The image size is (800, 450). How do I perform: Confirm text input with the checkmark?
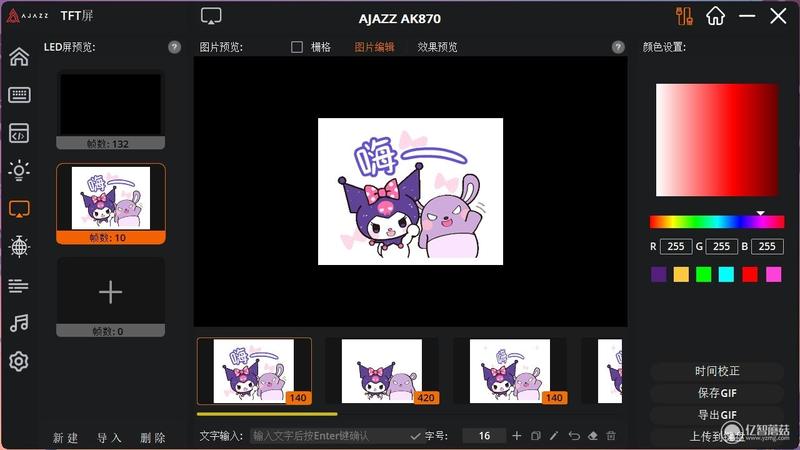tap(415, 436)
